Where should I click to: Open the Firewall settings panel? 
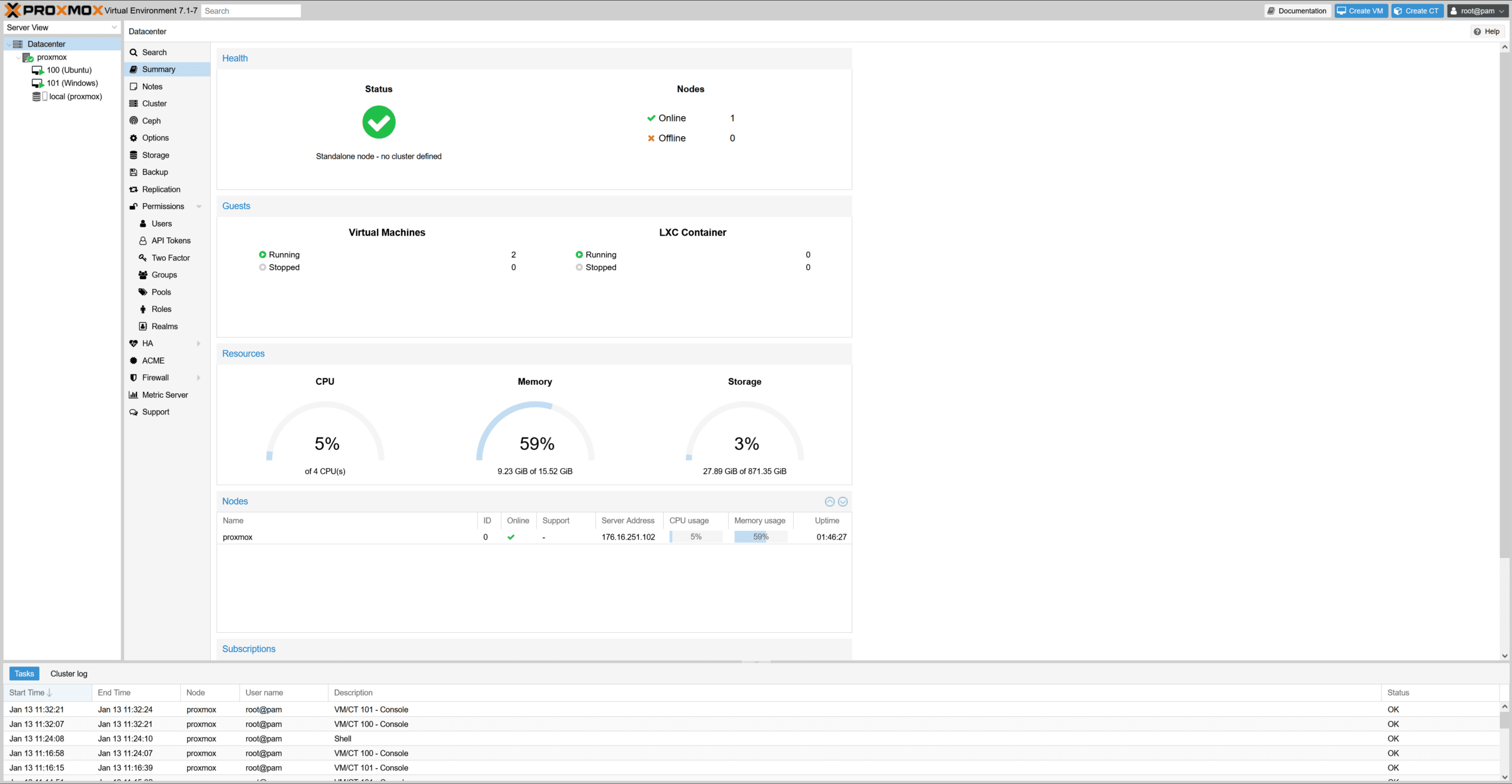[154, 377]
